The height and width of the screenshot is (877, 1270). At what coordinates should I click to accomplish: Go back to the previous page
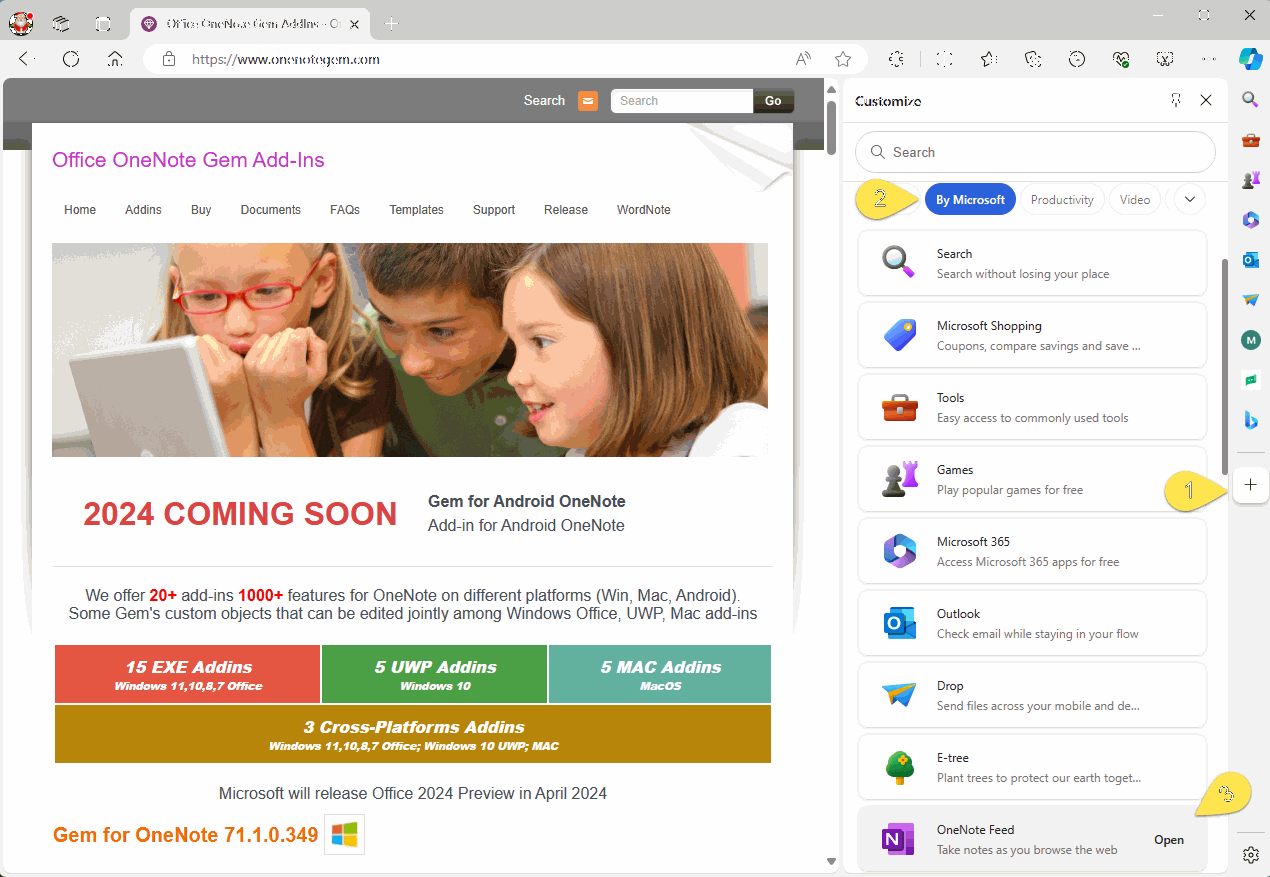(x=26, y=59)
